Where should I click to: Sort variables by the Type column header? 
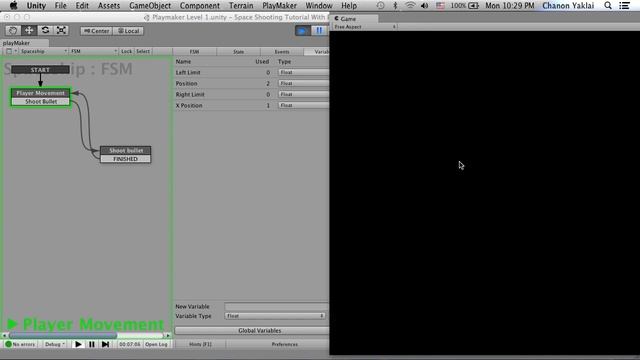tap(284, 62)
